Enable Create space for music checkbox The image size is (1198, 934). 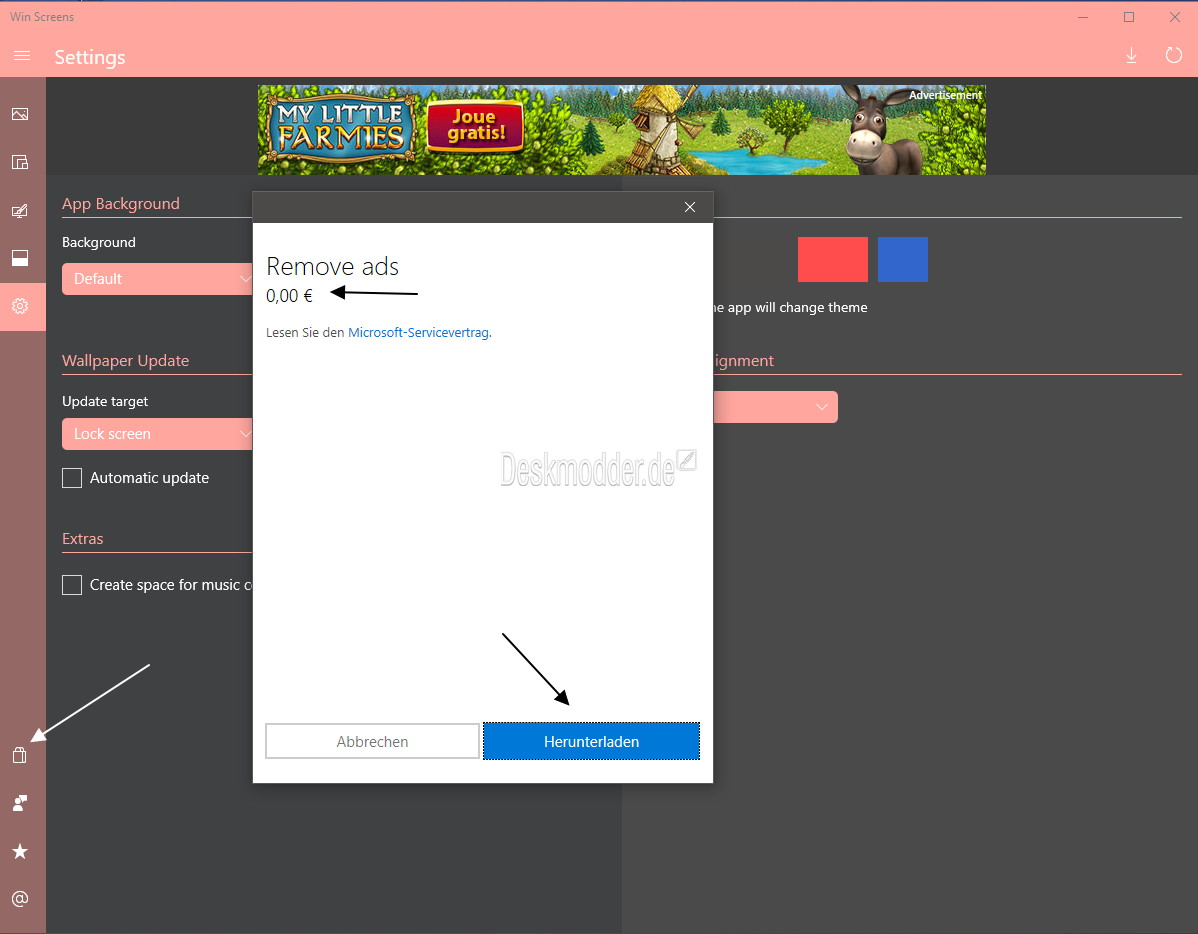click(x=72, y=585)
